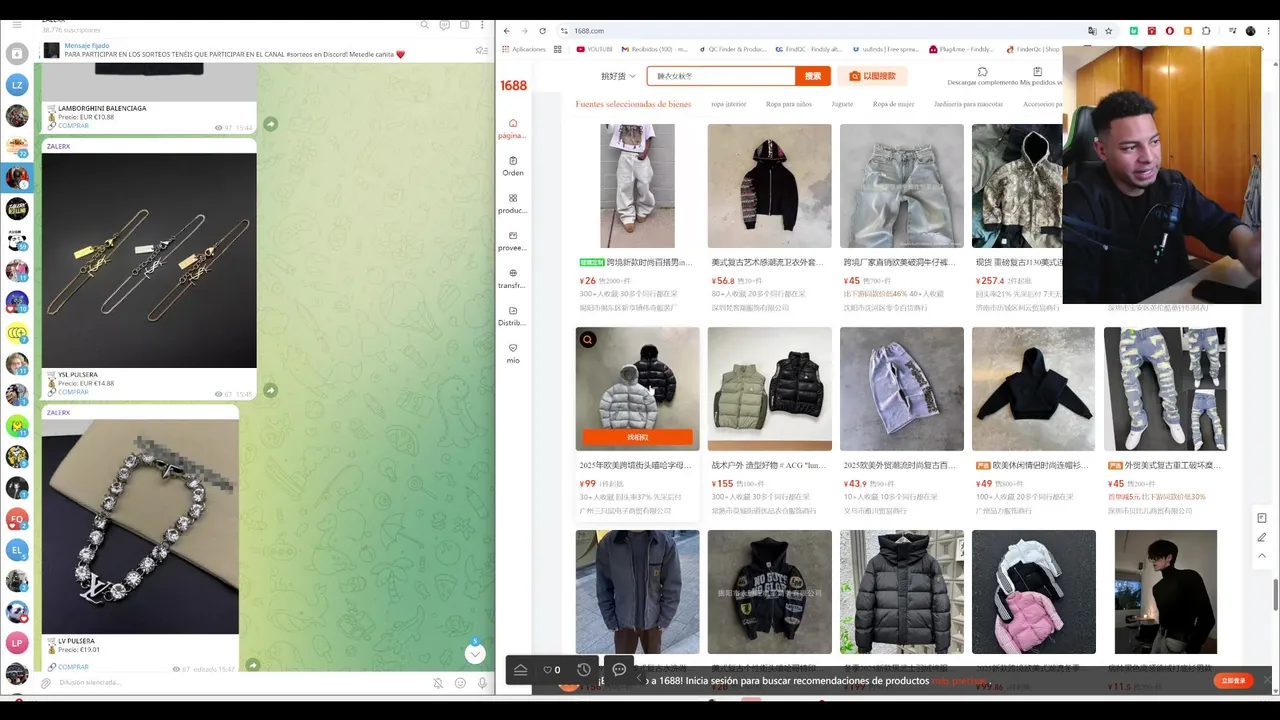Click the 1688 search input field

pyautogui.click(x=721, y=76)
